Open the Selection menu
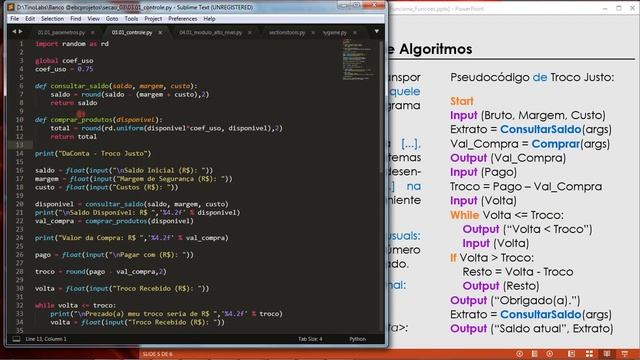 pos(52,19)
